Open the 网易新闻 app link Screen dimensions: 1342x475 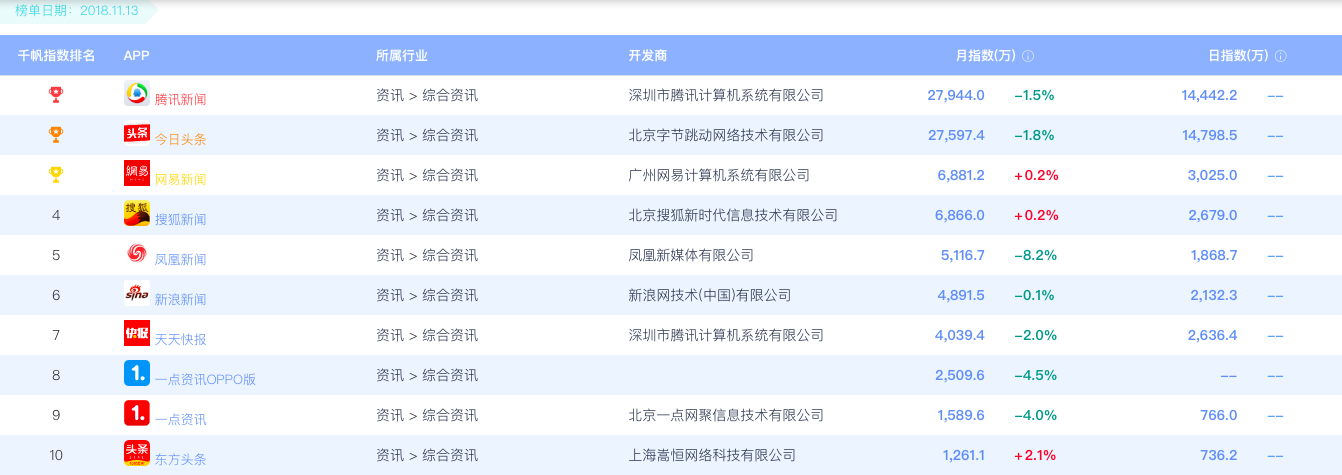pos(180,179)
